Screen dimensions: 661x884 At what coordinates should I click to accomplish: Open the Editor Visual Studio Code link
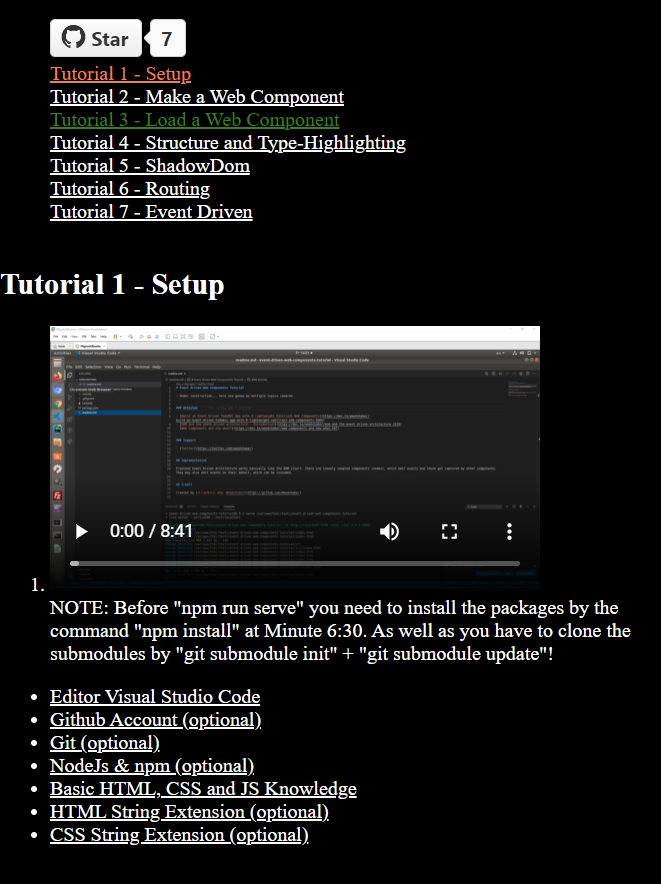(x=155, y=697)
